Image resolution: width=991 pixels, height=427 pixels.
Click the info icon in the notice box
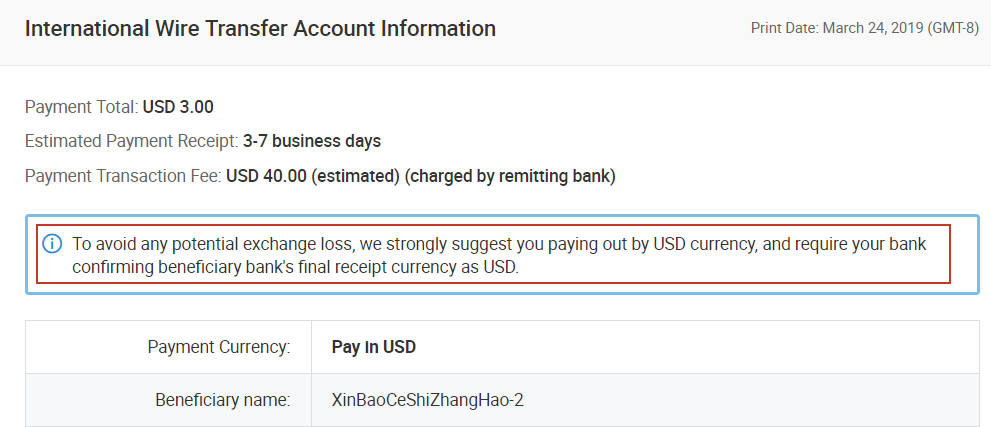tap(53, 244)
